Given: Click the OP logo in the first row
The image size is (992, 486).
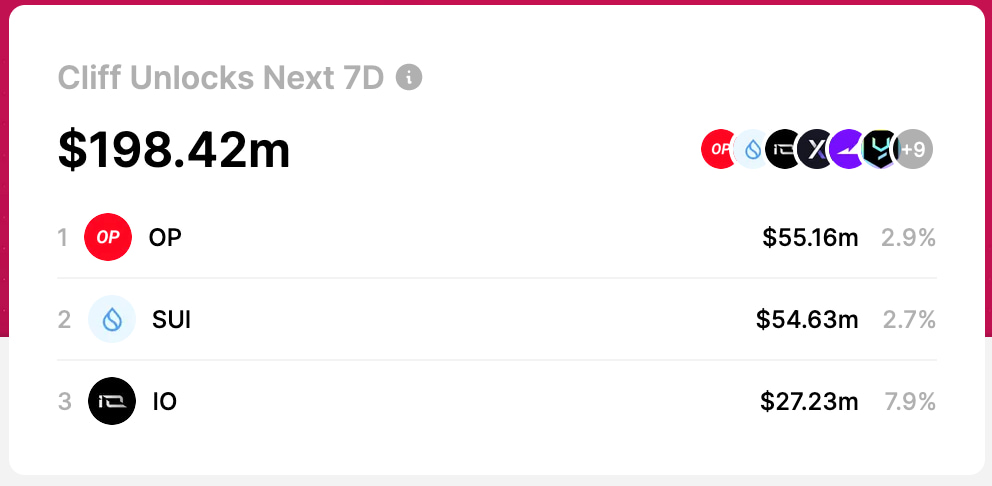Looking at the screenshot, I should pyautogui.click(x=108, y=238).
